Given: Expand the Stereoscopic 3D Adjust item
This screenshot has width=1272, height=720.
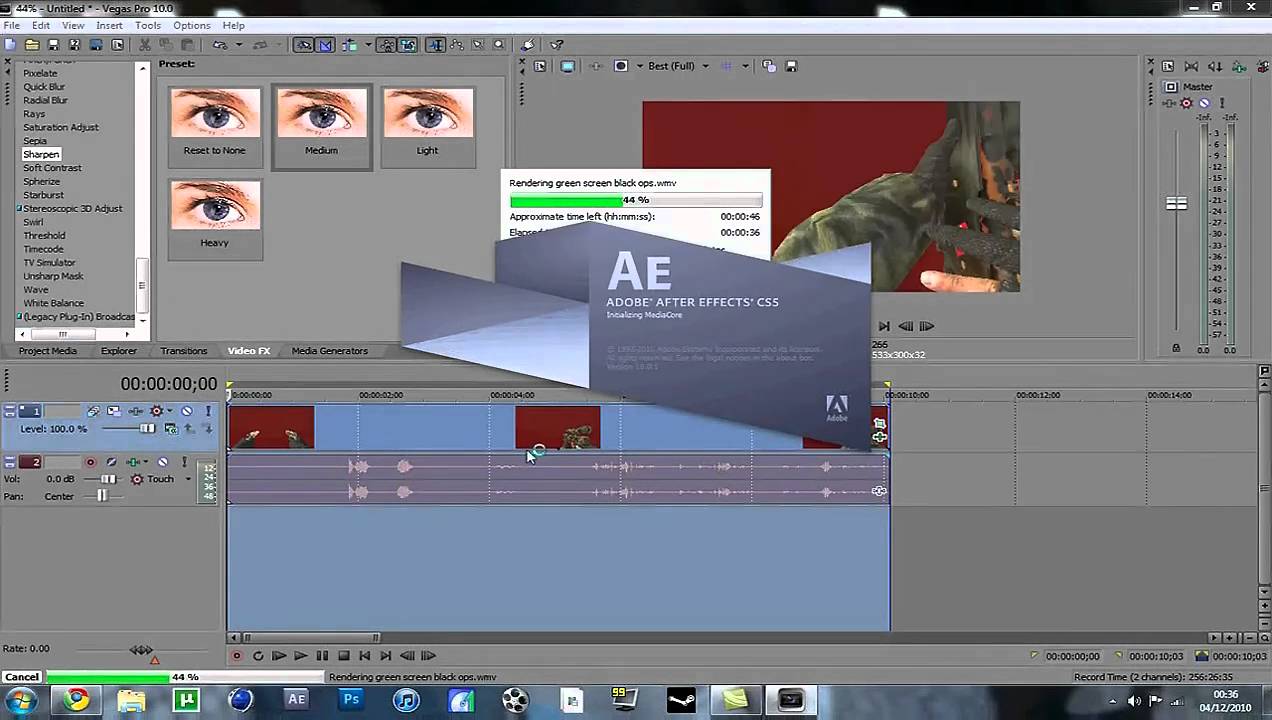Looking at the screenshot, I should pos(19,208).
